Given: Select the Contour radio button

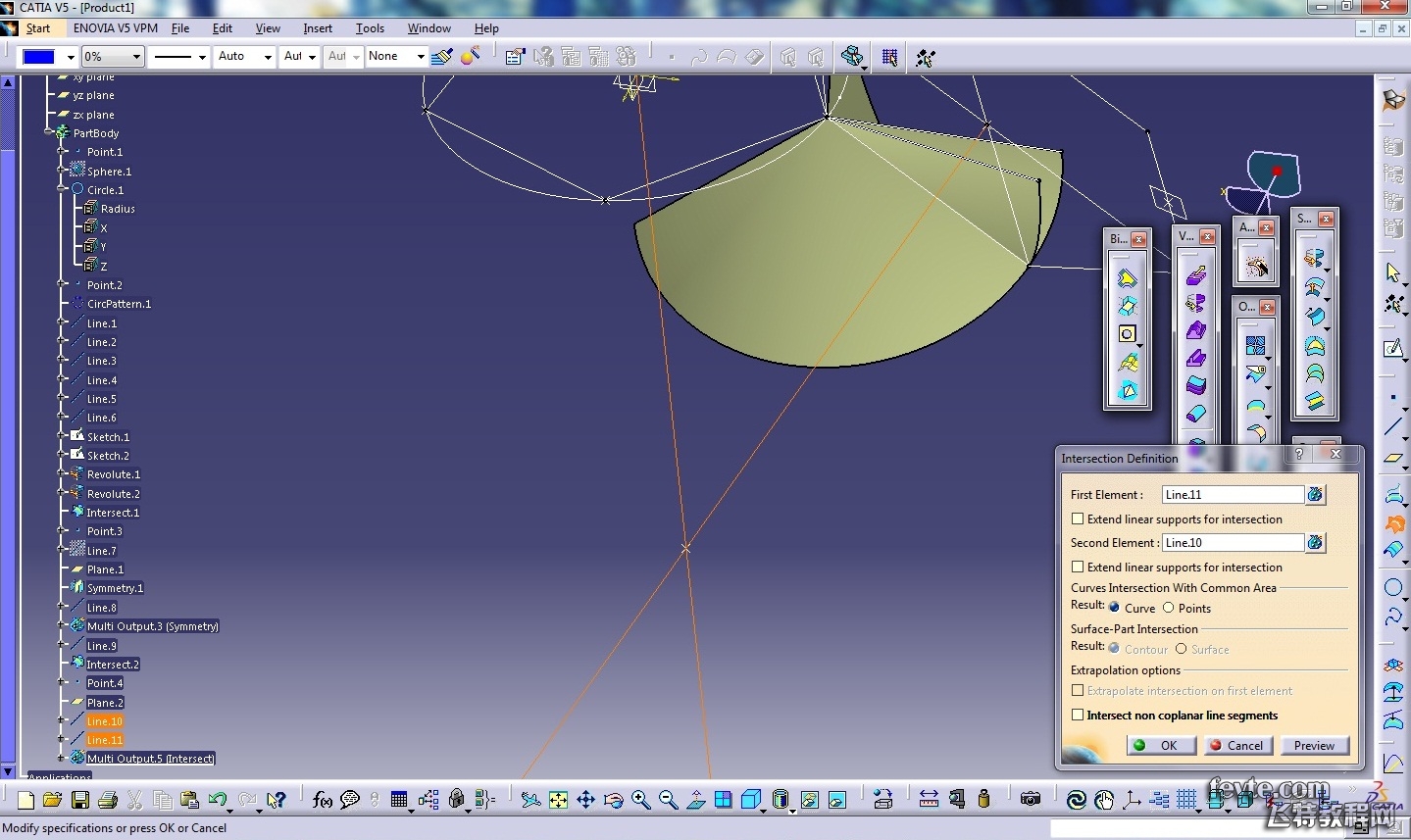Looking at the screenshot, I should 1114,649.
